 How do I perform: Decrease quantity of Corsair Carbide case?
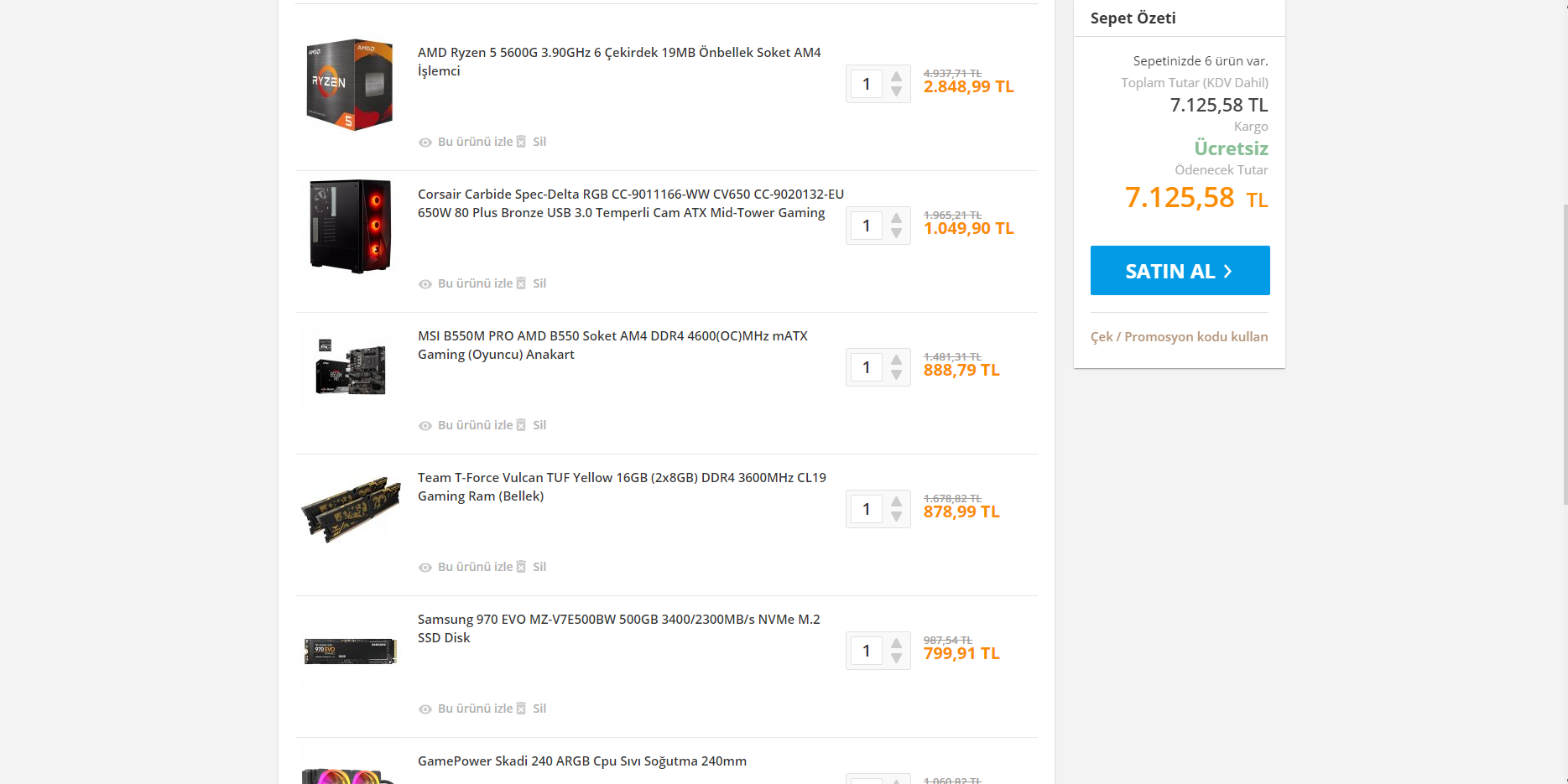(897, 233)
